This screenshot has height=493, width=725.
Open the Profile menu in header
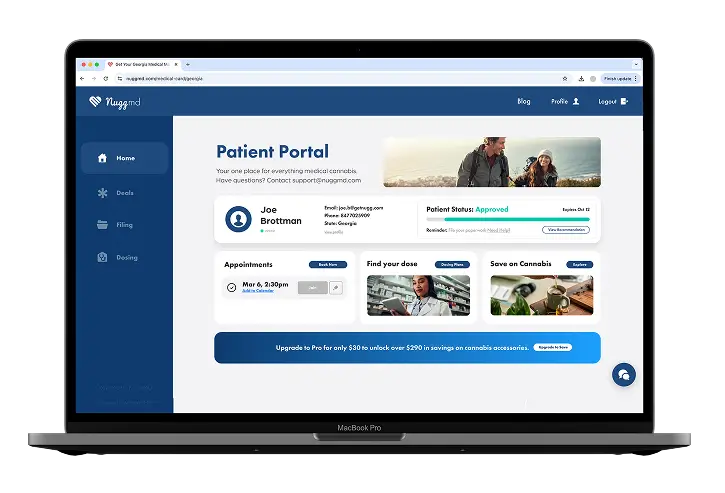pos(565,101)
